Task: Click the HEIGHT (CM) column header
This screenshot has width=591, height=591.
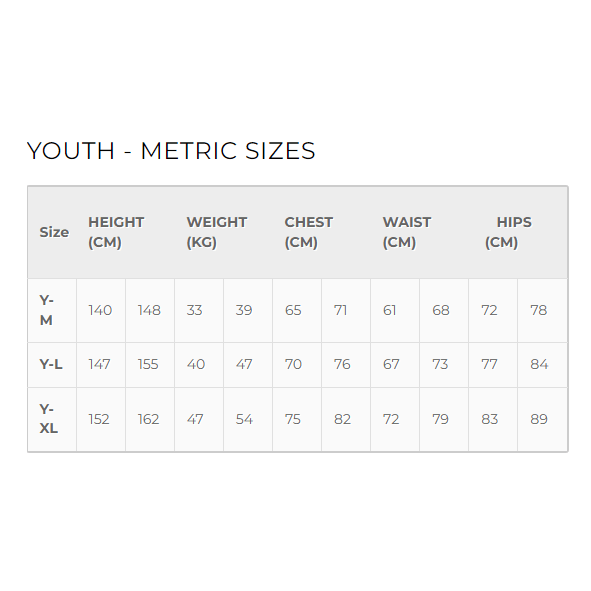Action: click(116, 232)
